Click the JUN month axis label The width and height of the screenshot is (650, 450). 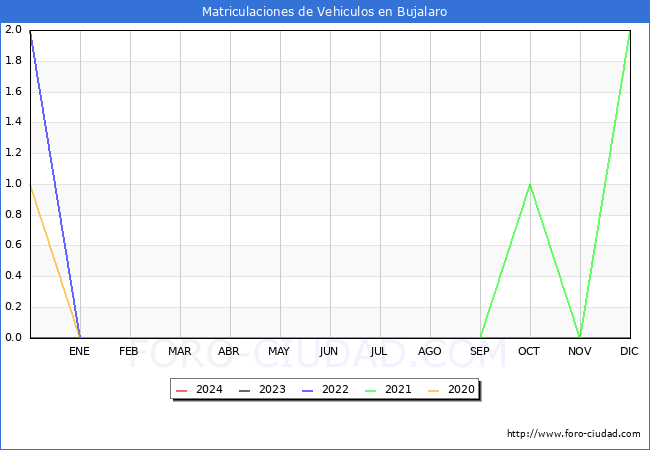(329, 351)
